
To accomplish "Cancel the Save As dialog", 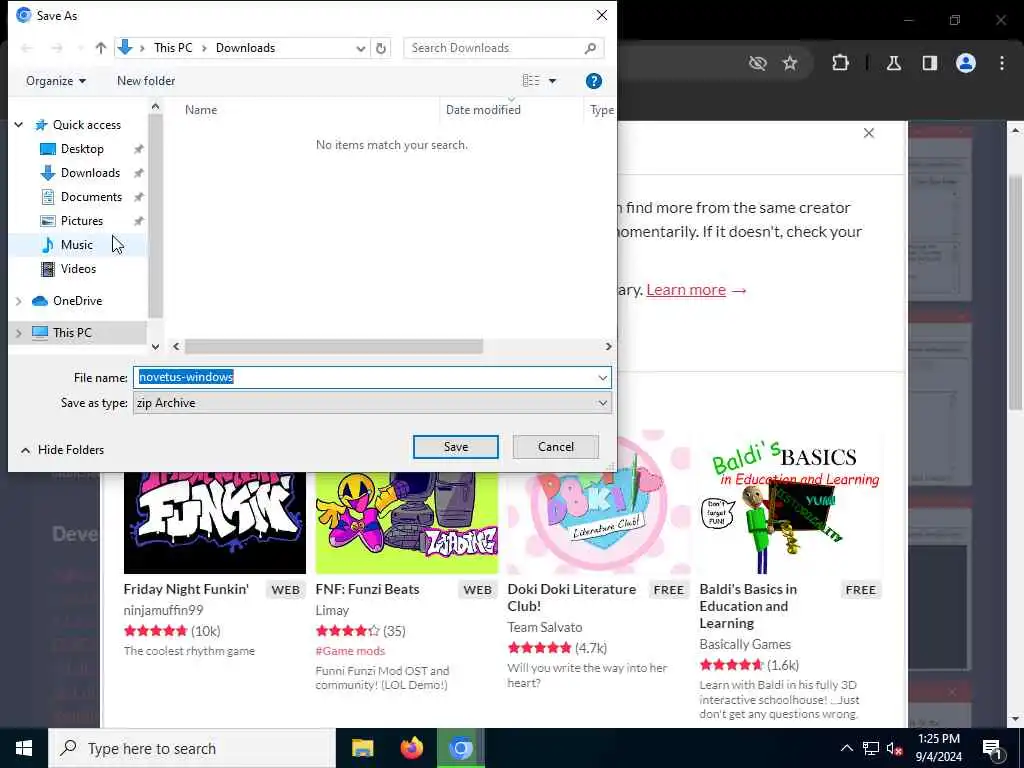I will (x=556, y=447).
